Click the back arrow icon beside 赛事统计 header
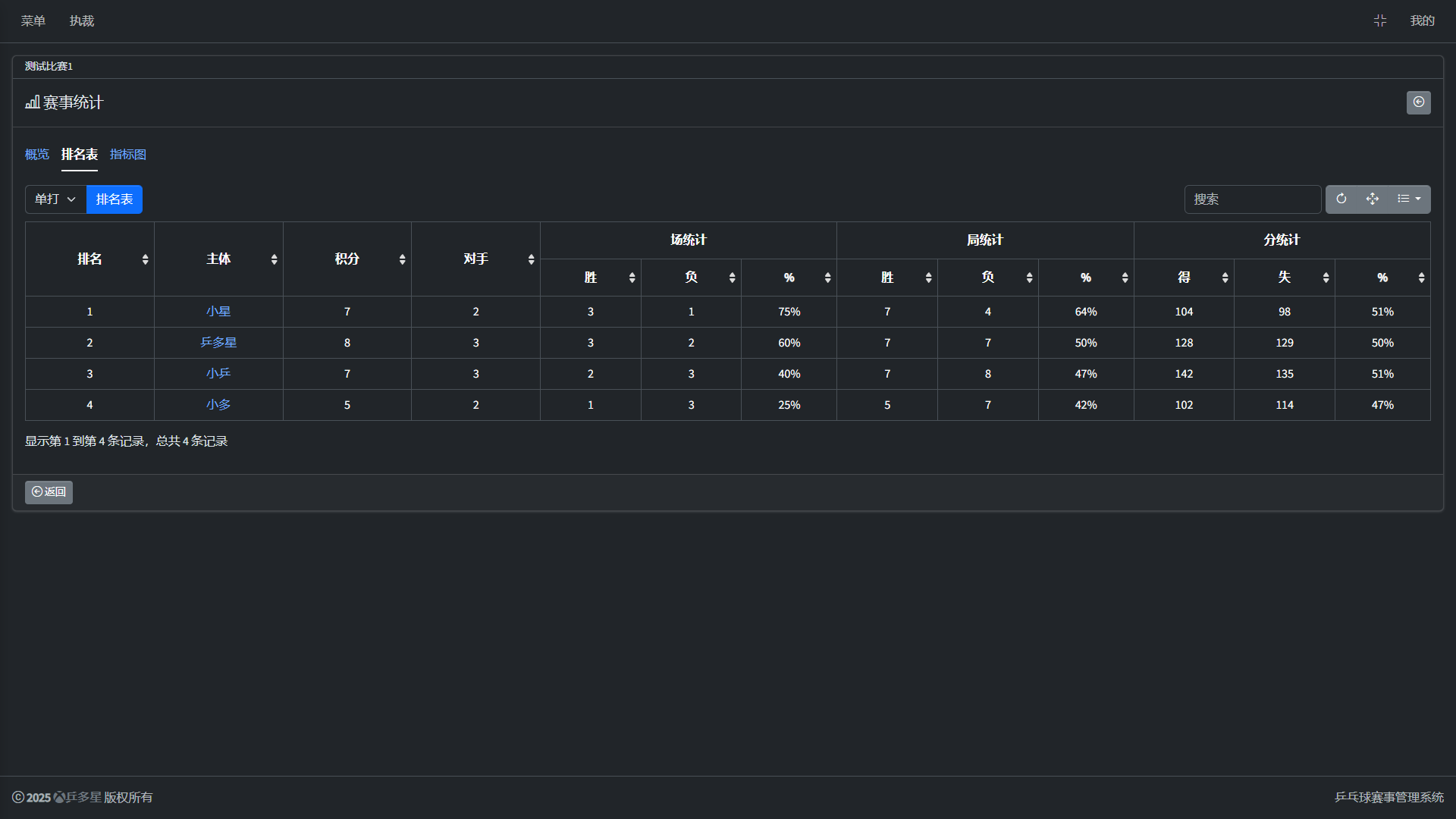The width and height of the screenshot is (1456, 819). point(1418,102)
